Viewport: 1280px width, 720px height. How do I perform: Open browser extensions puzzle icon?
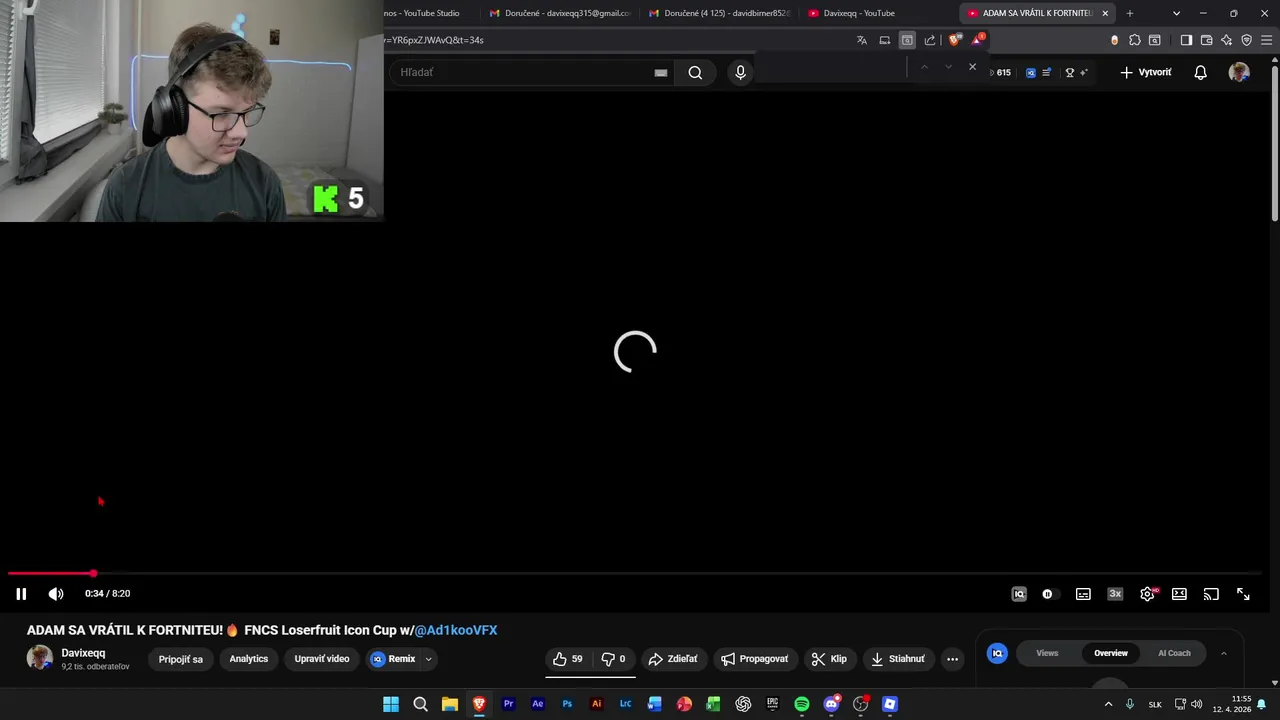tap(1135, 40)
